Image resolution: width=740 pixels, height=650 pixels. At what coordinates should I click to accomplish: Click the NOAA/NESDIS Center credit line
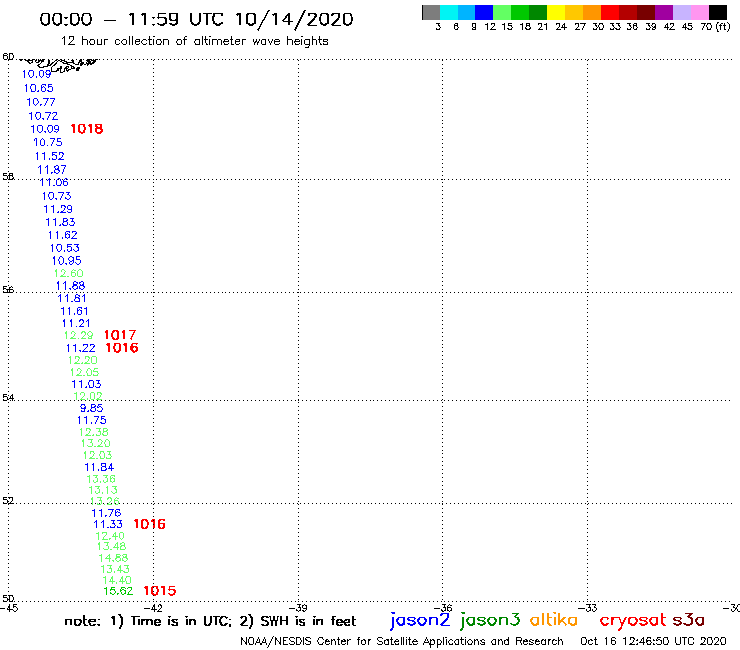click(x=402, y=641)
